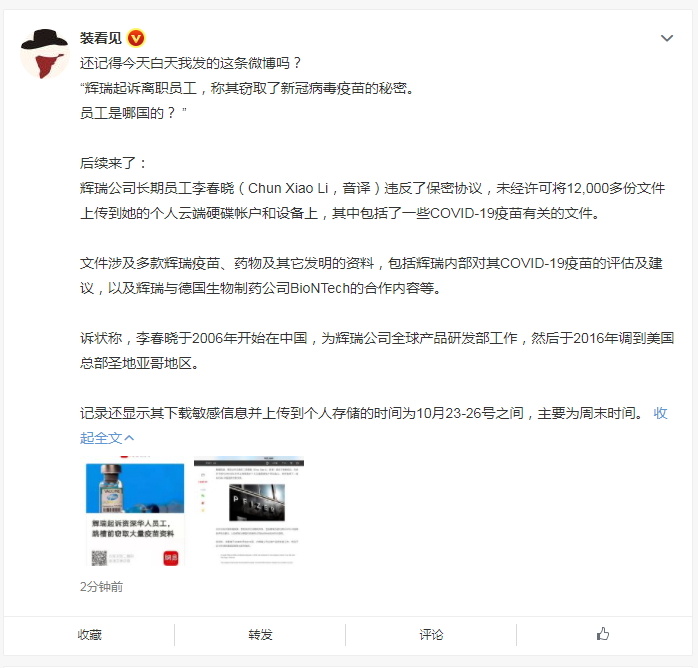Click the dark toolbar in the article screenshot
This screenshot has height=668, width=698.
249,463
